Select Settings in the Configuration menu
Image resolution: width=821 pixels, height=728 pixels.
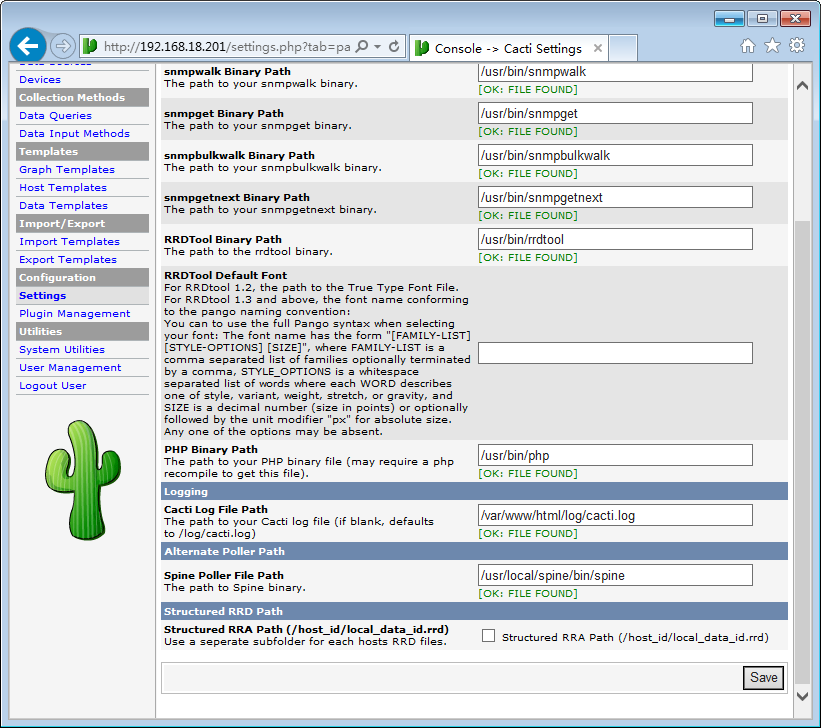click(x=42, y=296)
